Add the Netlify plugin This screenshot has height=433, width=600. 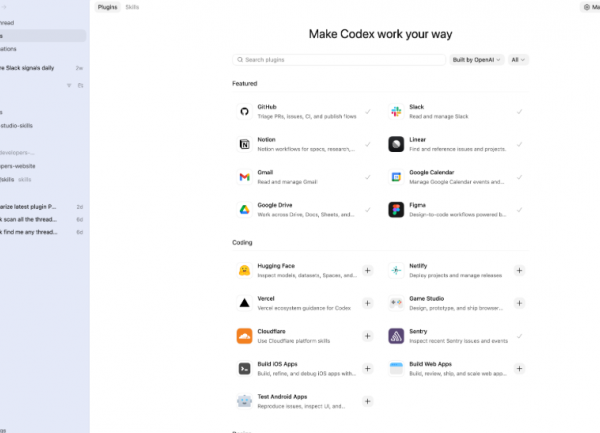pyautogui.click(x=519, y=270)
